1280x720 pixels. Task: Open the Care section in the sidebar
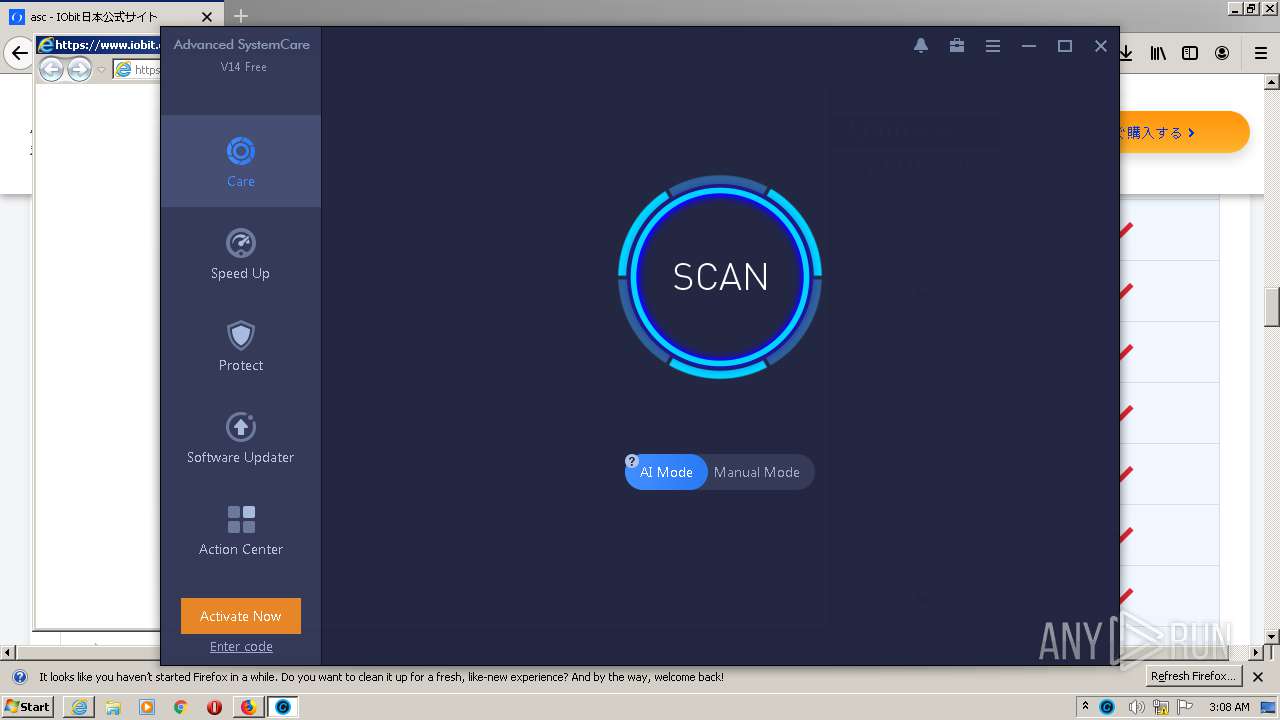point(240,161)
